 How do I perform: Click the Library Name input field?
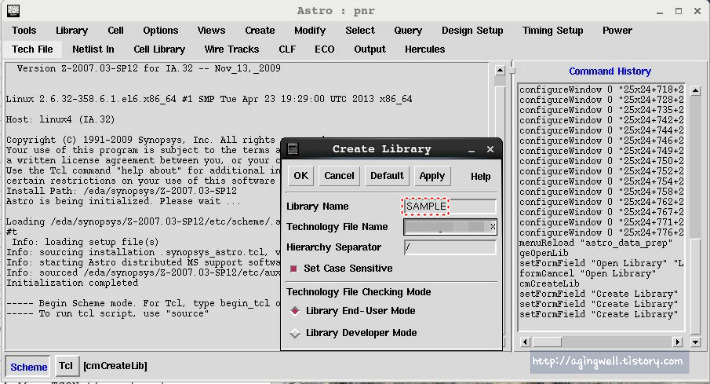pyautogui.click(x=449, y=206)
